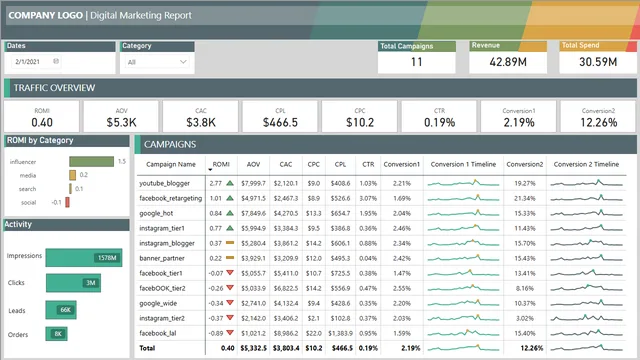The width and height of the screenshot is (640, 360).
Task: Click the Conversion1 KPI card 2.19%
Action: pos(519,117)
